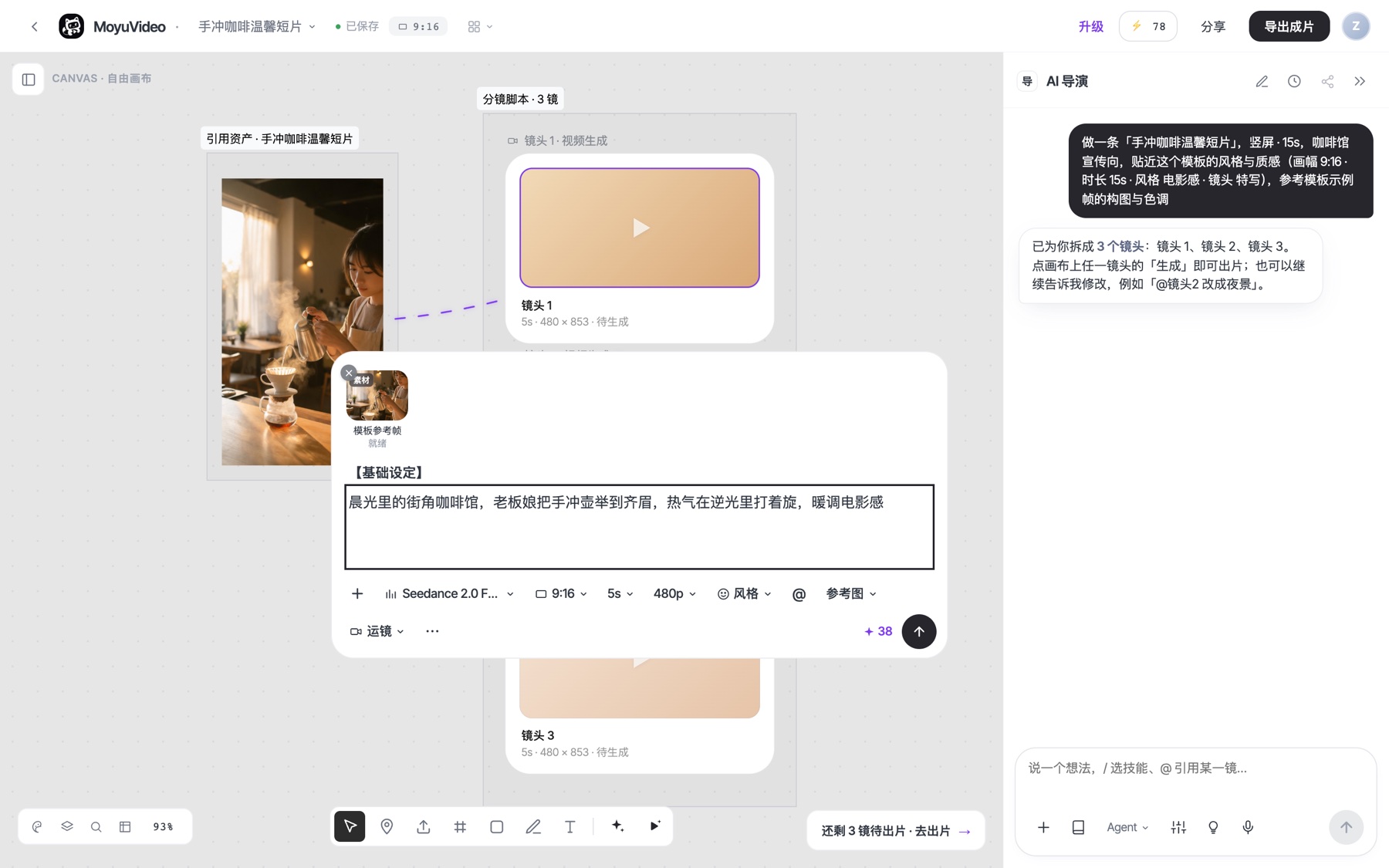
Task: Open the 5s duration dropdown
Action: [x=620, y=593]
